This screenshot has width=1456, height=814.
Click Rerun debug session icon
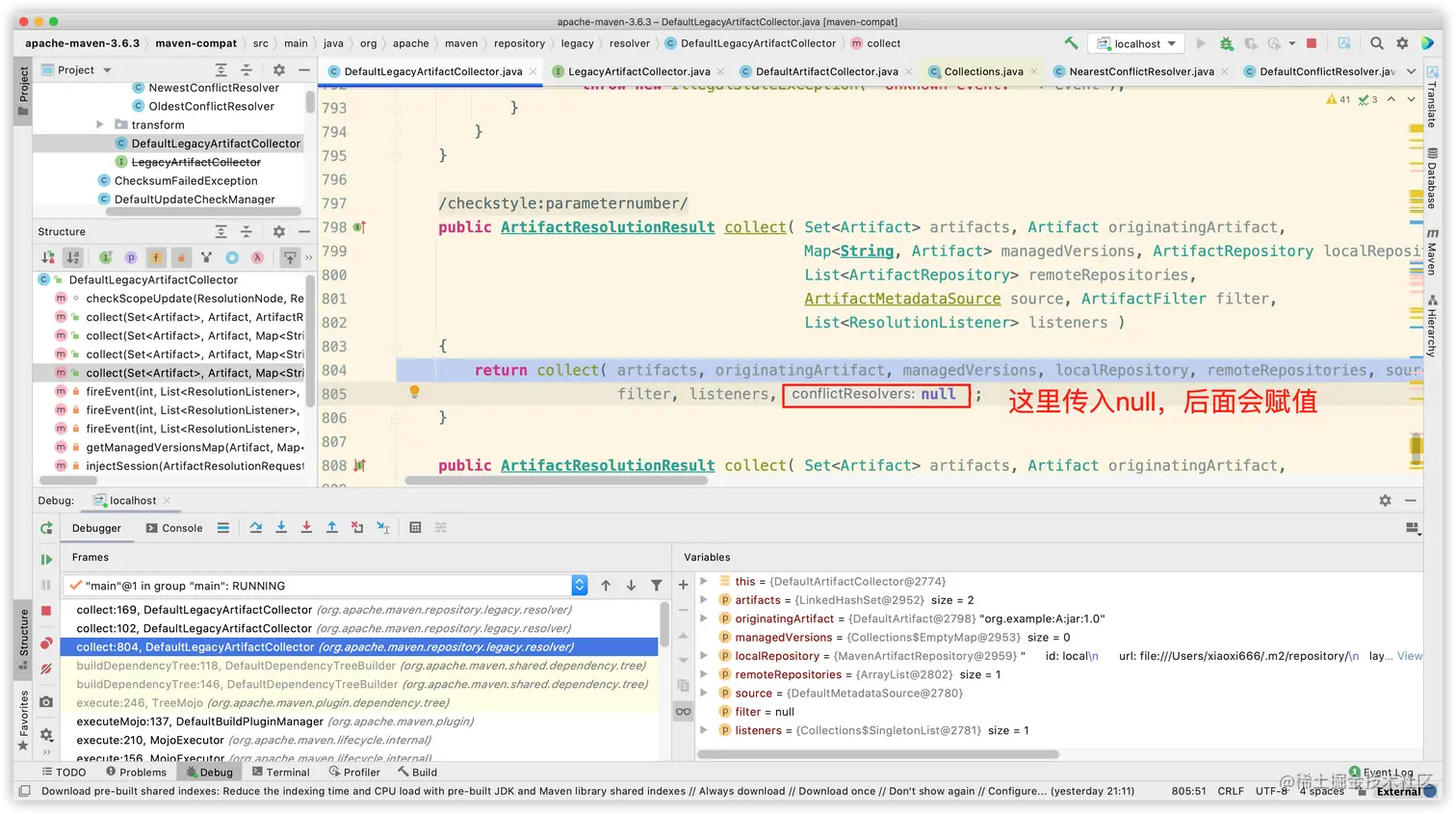point(46,528)
